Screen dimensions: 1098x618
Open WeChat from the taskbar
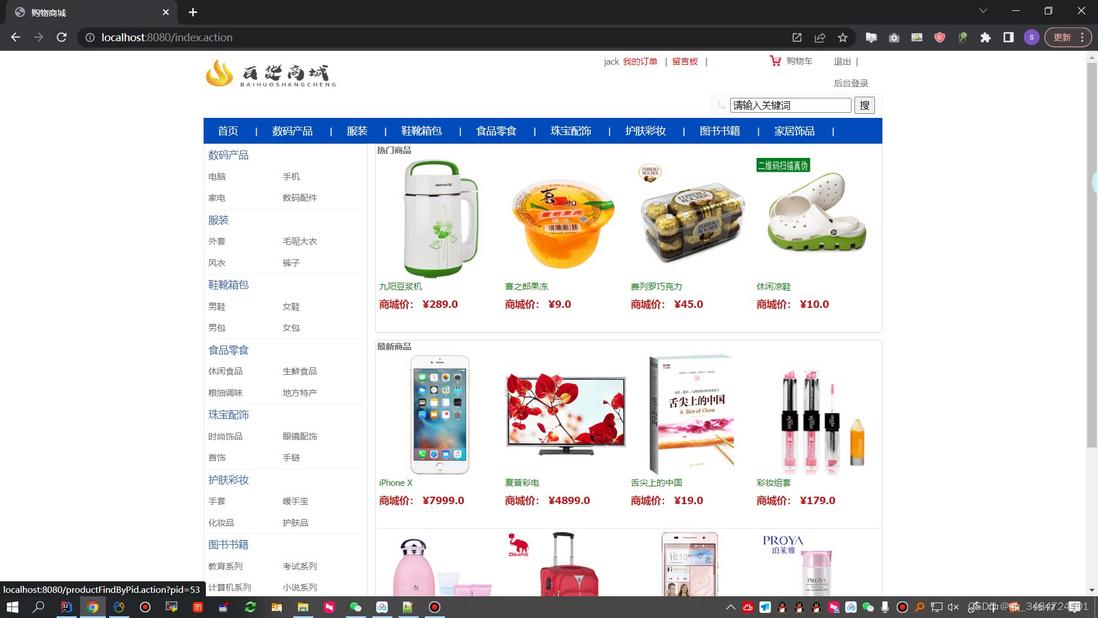coord(356,607)
